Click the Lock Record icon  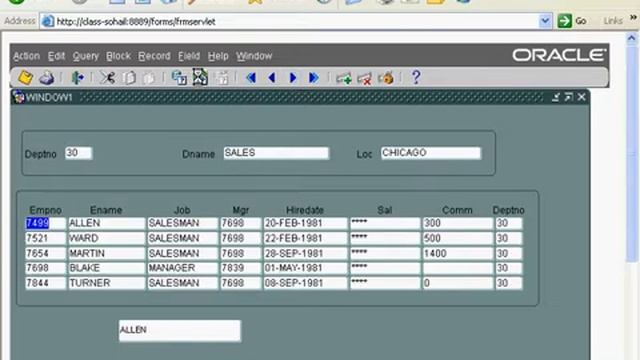386,78
